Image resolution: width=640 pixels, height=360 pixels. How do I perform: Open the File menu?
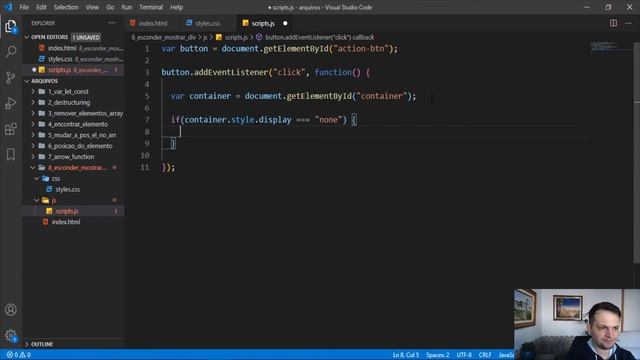pyautogui.click(x=24, y=7)
